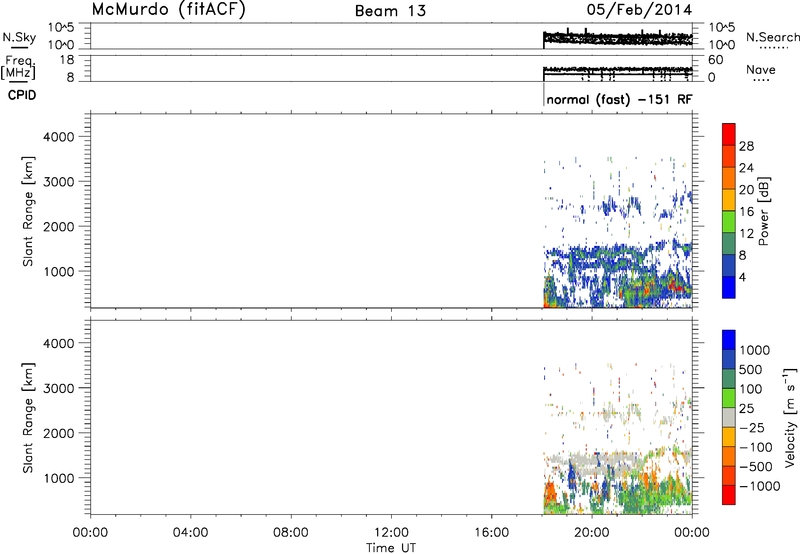Click the red top segment of Power color bar
Viewport: 800px width, 554px height.
click(729, 134)
